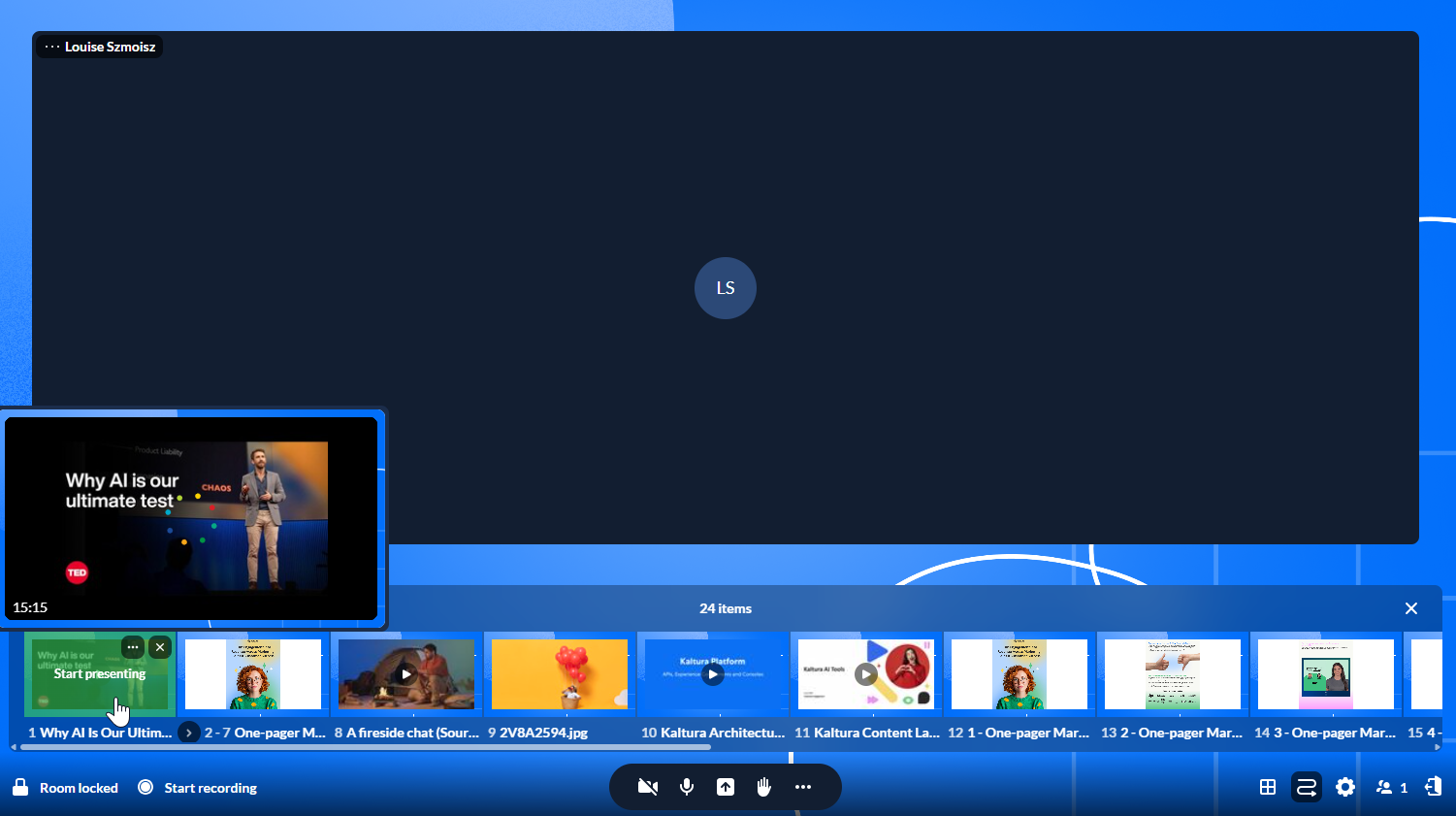Screen dimensions: 1456x816
Task: Open three-dot menu beside Louise Szmoisz
Action: [52, 47]
